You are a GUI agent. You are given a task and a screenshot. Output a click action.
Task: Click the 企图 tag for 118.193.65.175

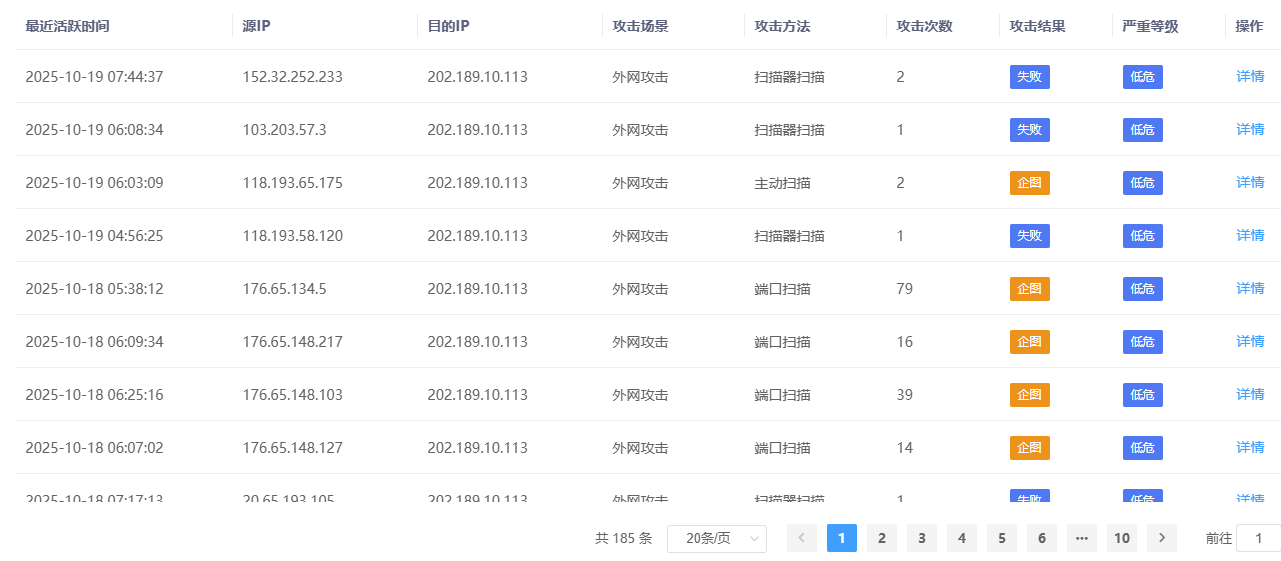[x=1029, y=183]
